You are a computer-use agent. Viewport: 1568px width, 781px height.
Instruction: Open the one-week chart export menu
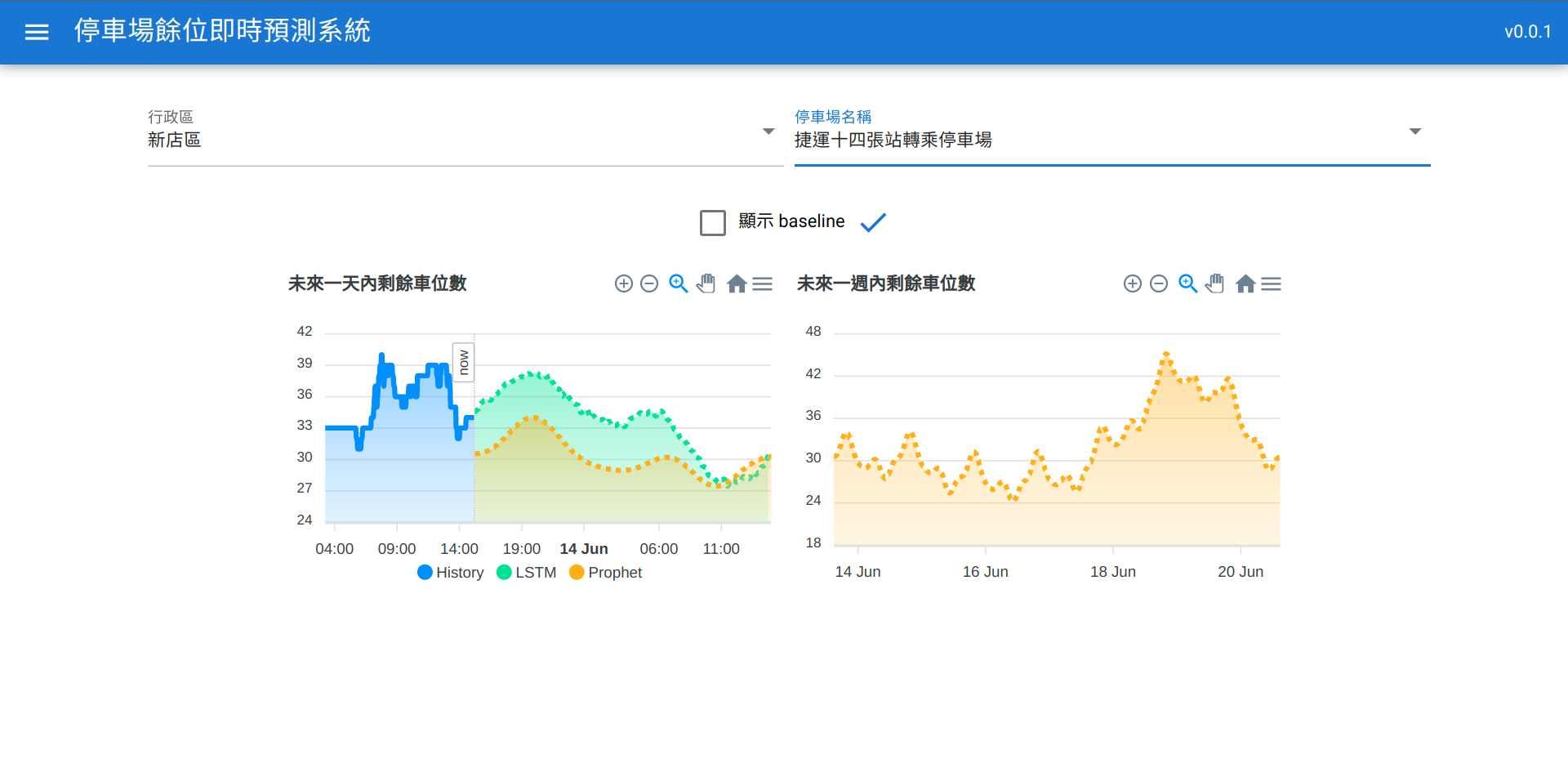[1272, 283]
